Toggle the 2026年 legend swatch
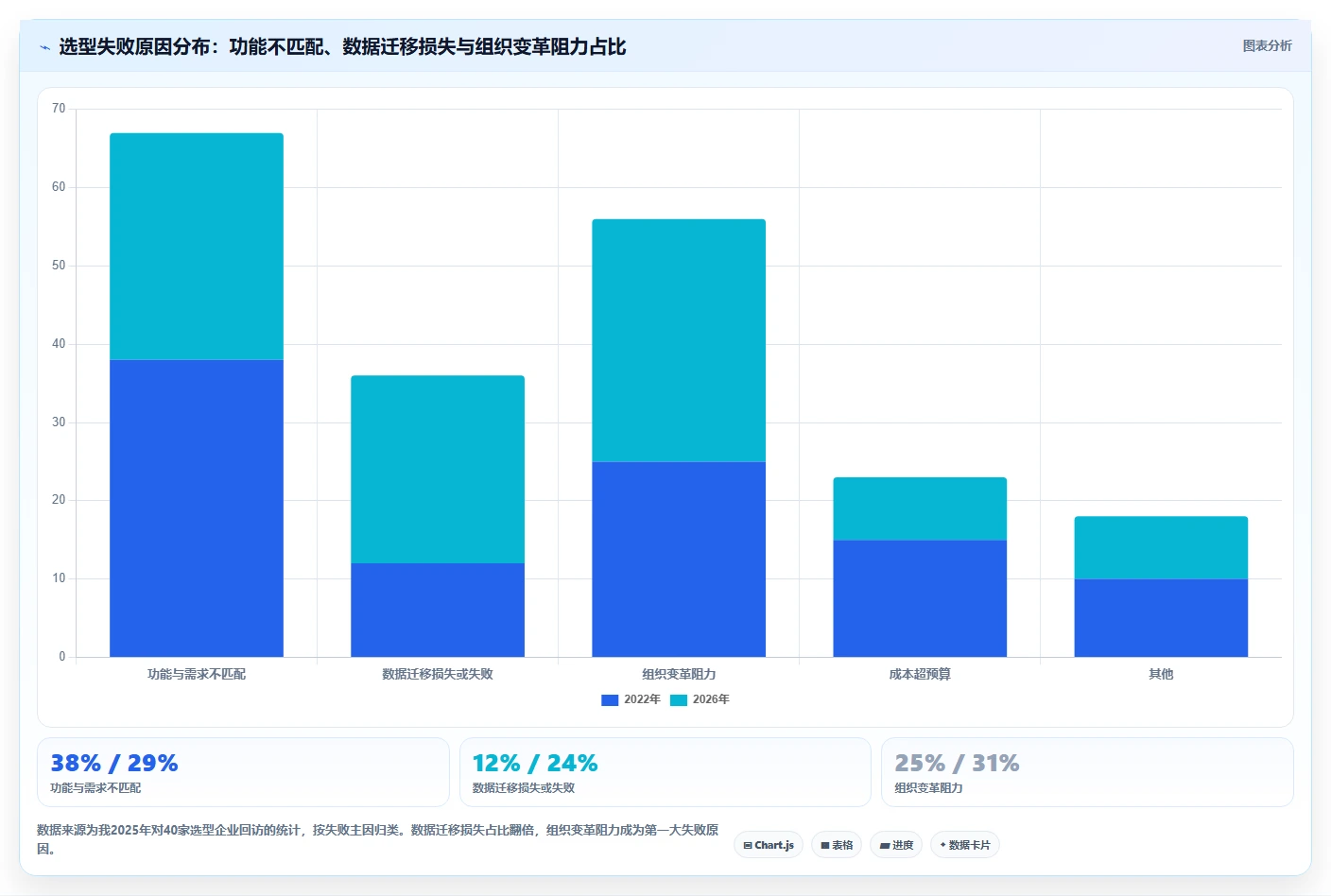 tap(679, 700)
